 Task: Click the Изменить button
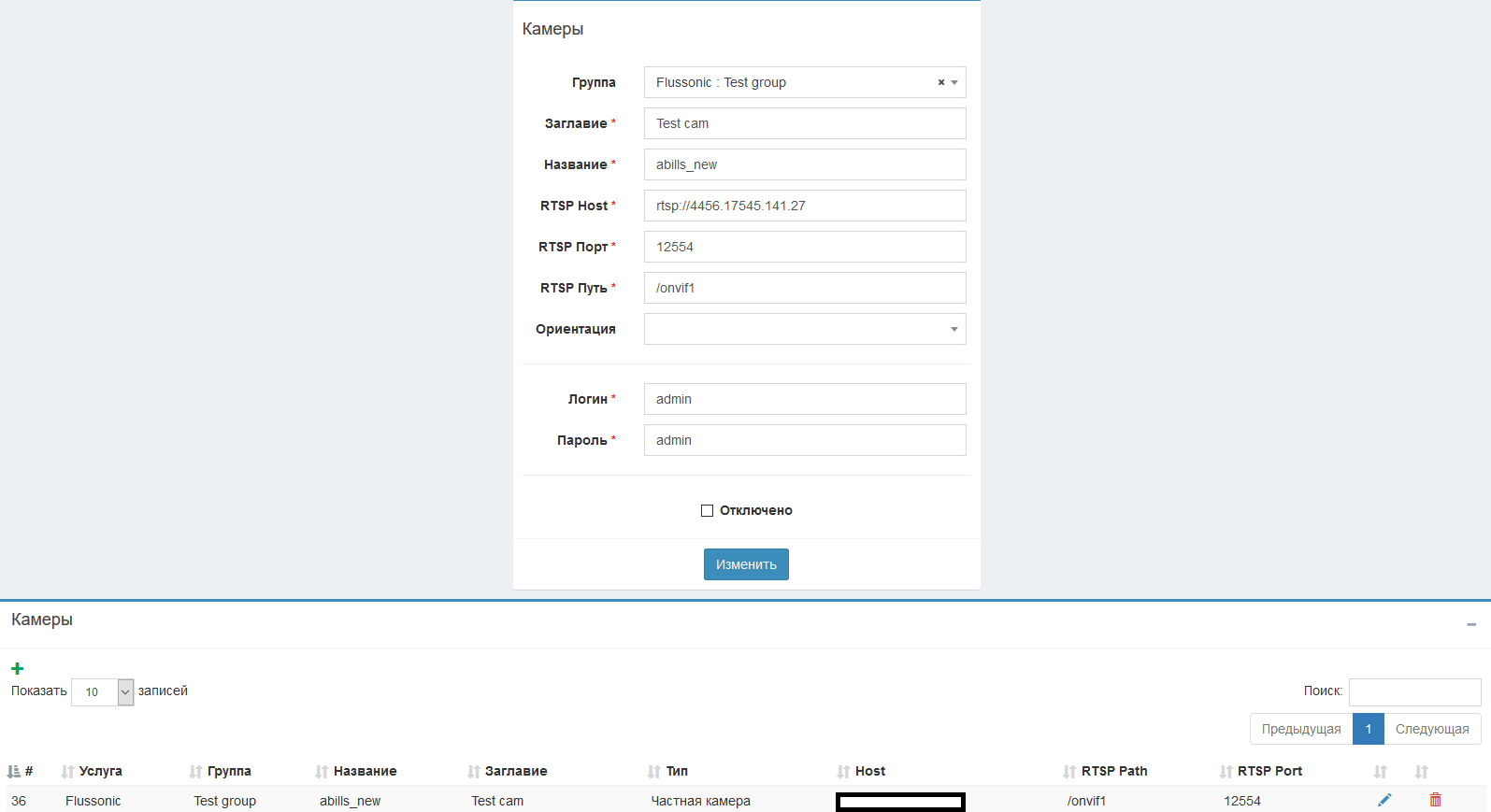click(745, 564)
